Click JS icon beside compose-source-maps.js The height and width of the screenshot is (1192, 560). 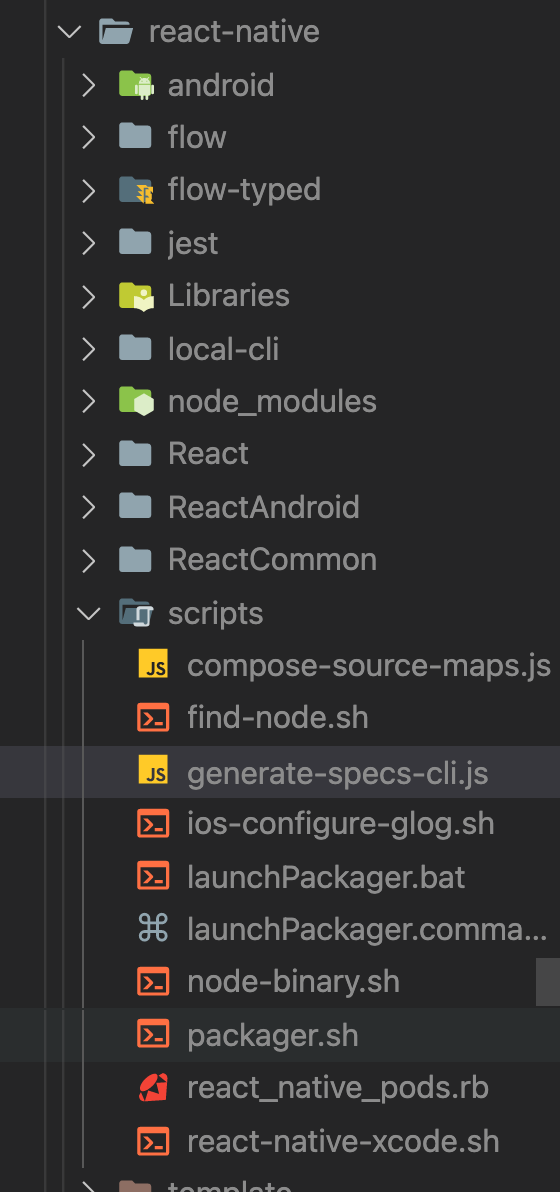tap(153, 665)
